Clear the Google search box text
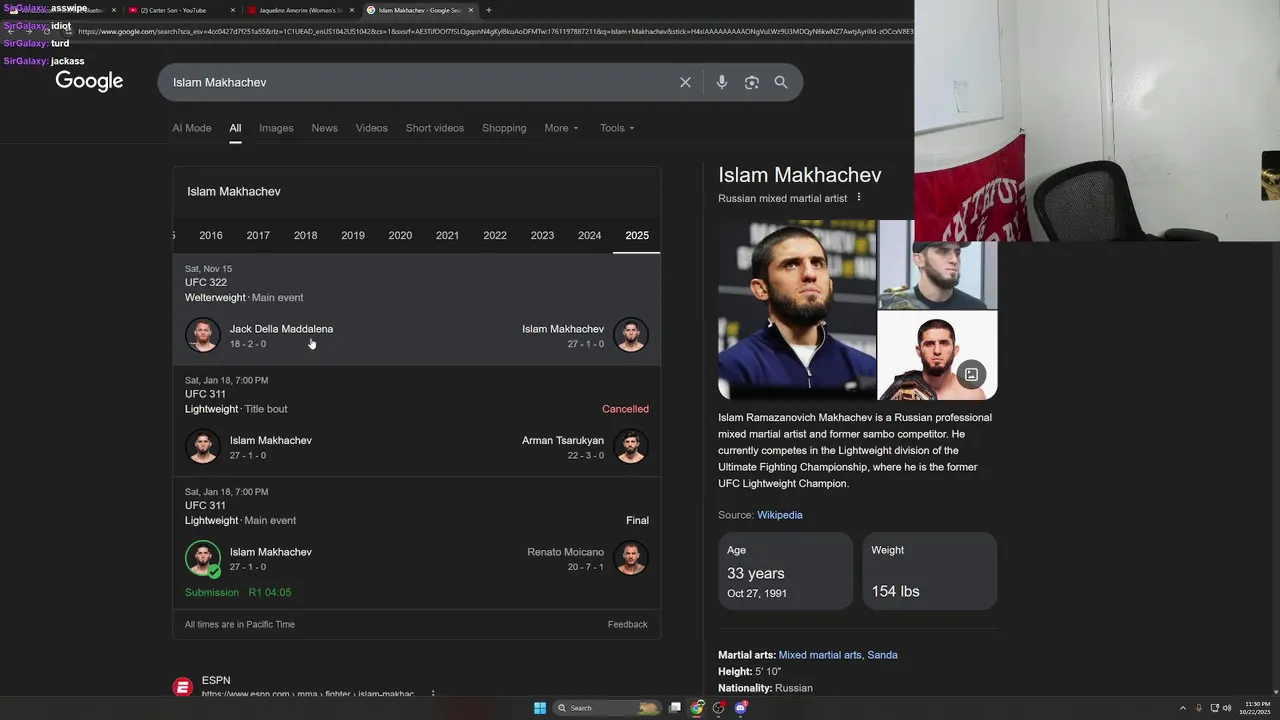The height and width of the screenshot is (720, 1280). click(685, 82)
